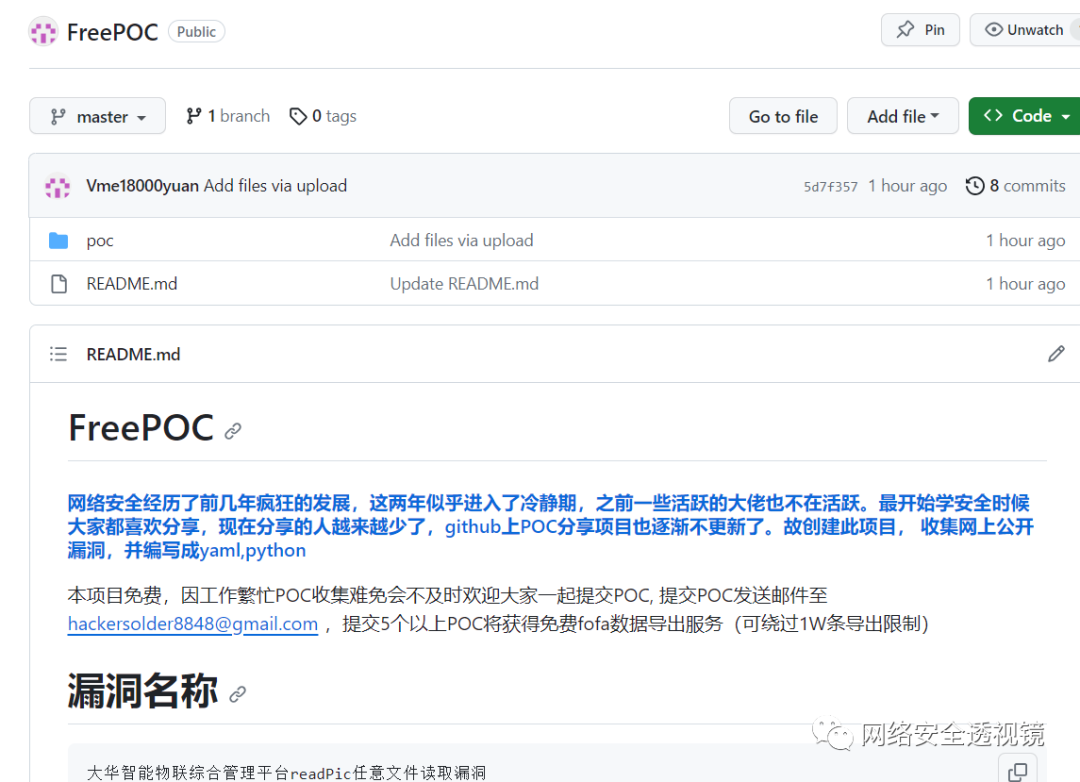Open the 0 tags page
The image size is (1080, 782).
click(323, 116)
